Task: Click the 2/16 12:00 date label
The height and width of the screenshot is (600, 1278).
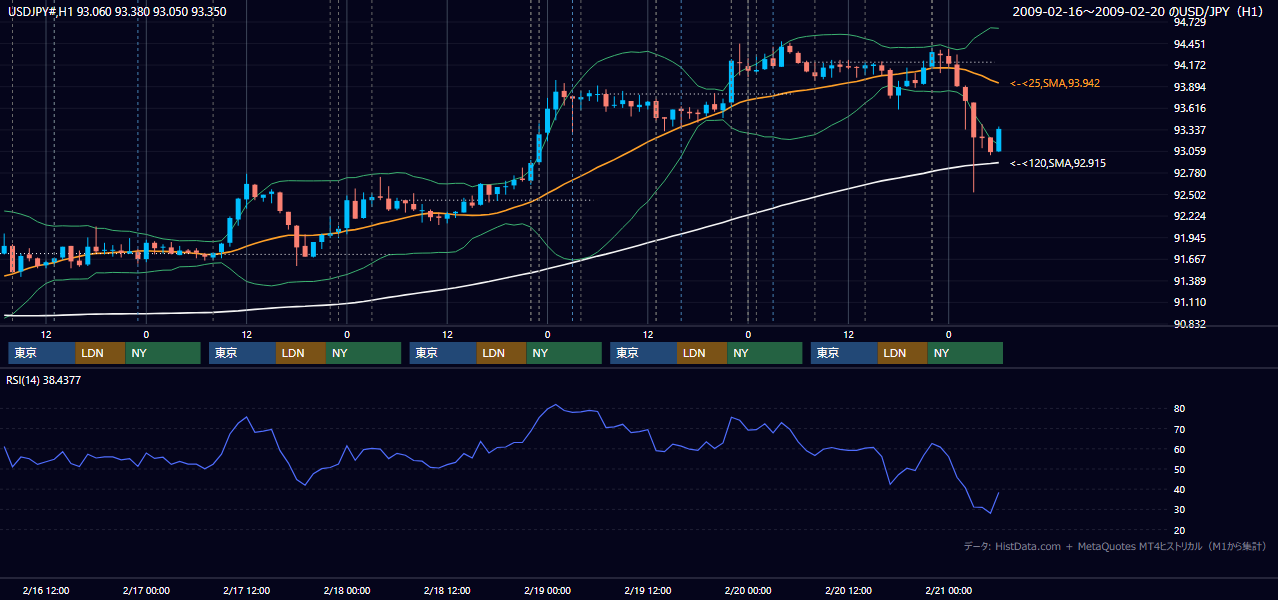Action: [45, 590]
